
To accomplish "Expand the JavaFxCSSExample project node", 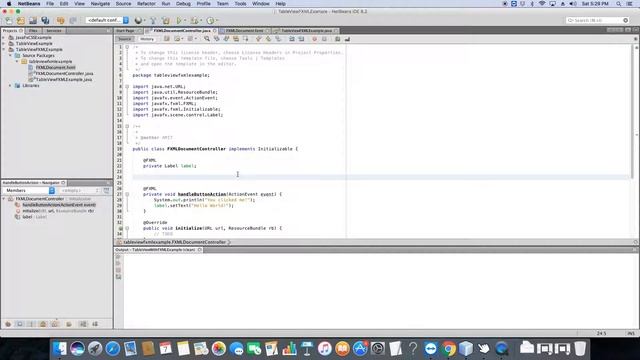I will point(4,38).
